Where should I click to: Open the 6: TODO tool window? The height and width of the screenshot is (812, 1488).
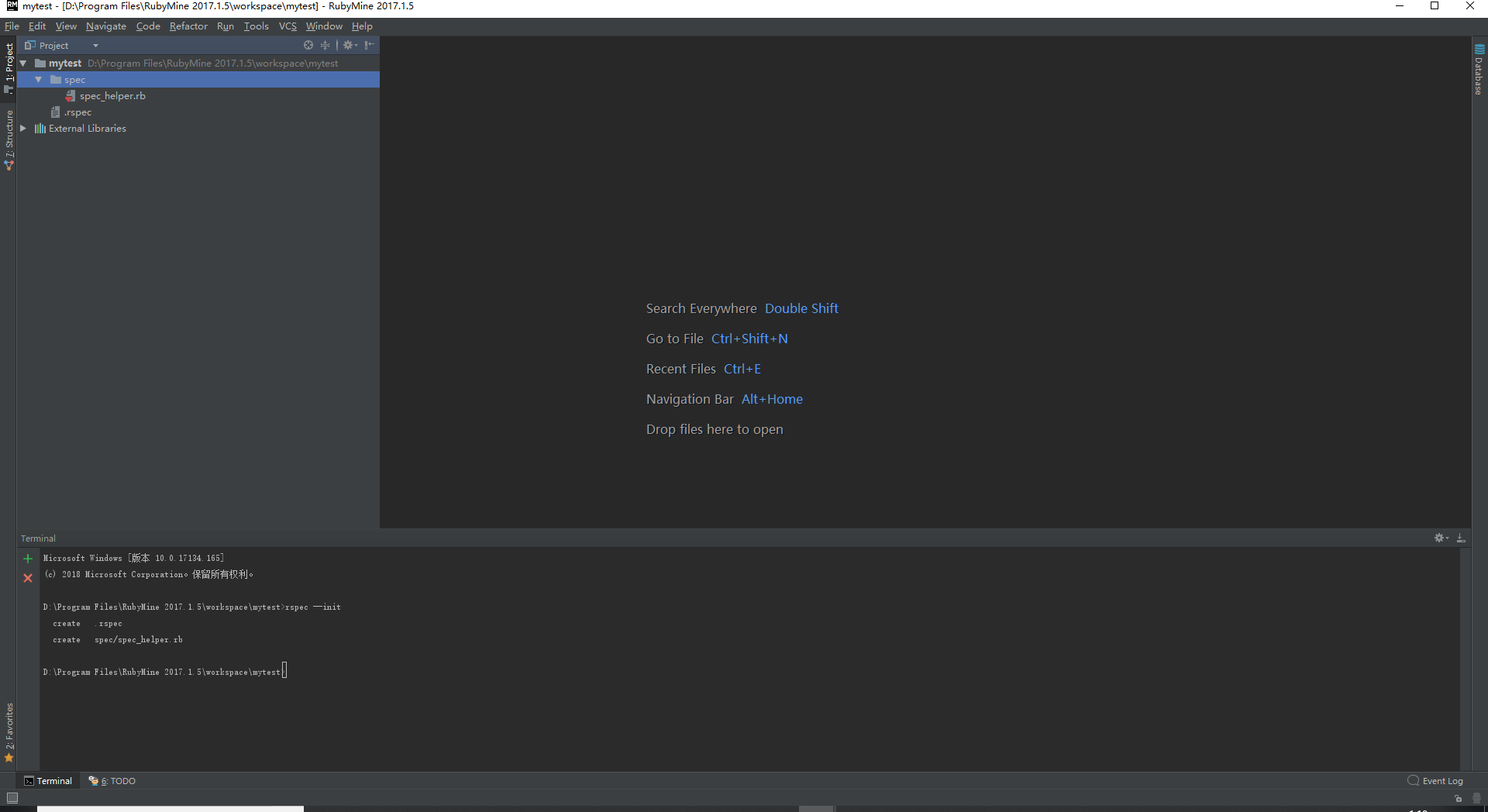pyautogui.click(x=112, y=781)
